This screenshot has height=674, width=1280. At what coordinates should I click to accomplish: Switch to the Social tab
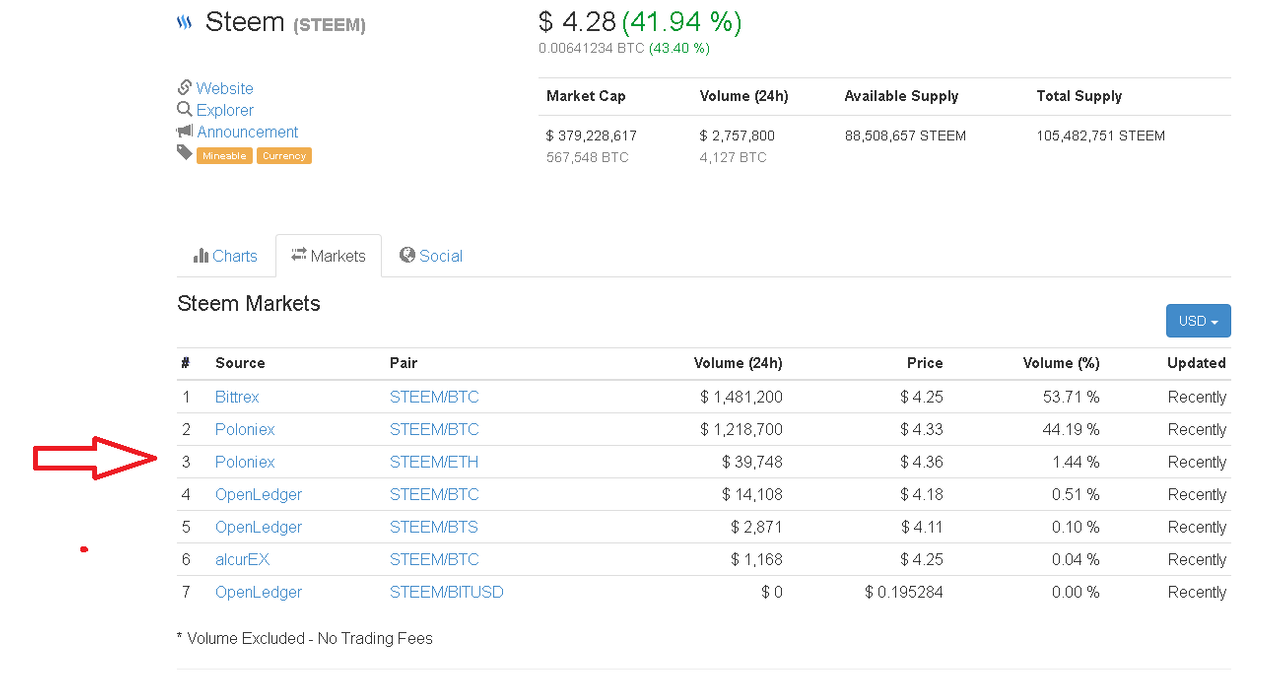(x=431, y=256)
